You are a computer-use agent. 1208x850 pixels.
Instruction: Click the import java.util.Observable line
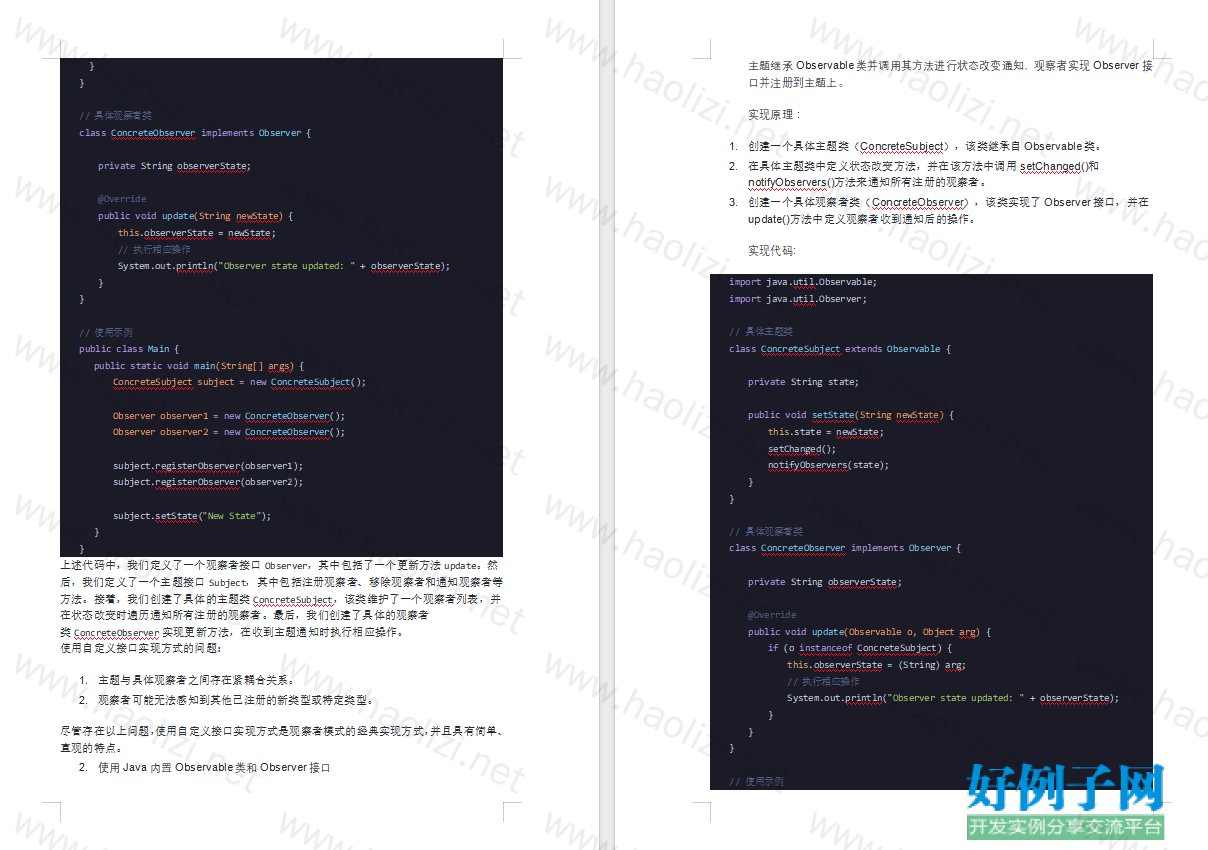pyautogui.click(x=802, y=282)
